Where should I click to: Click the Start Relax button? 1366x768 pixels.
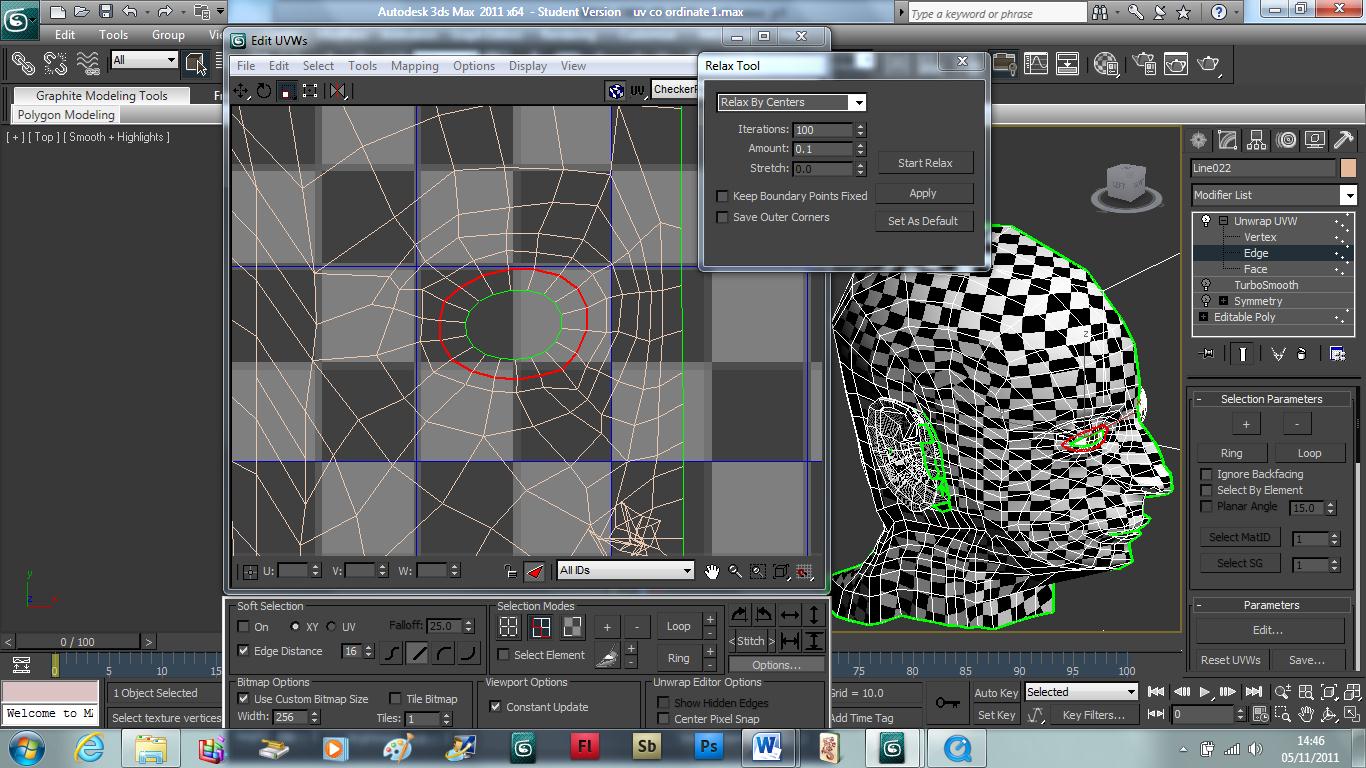(925, 162)
